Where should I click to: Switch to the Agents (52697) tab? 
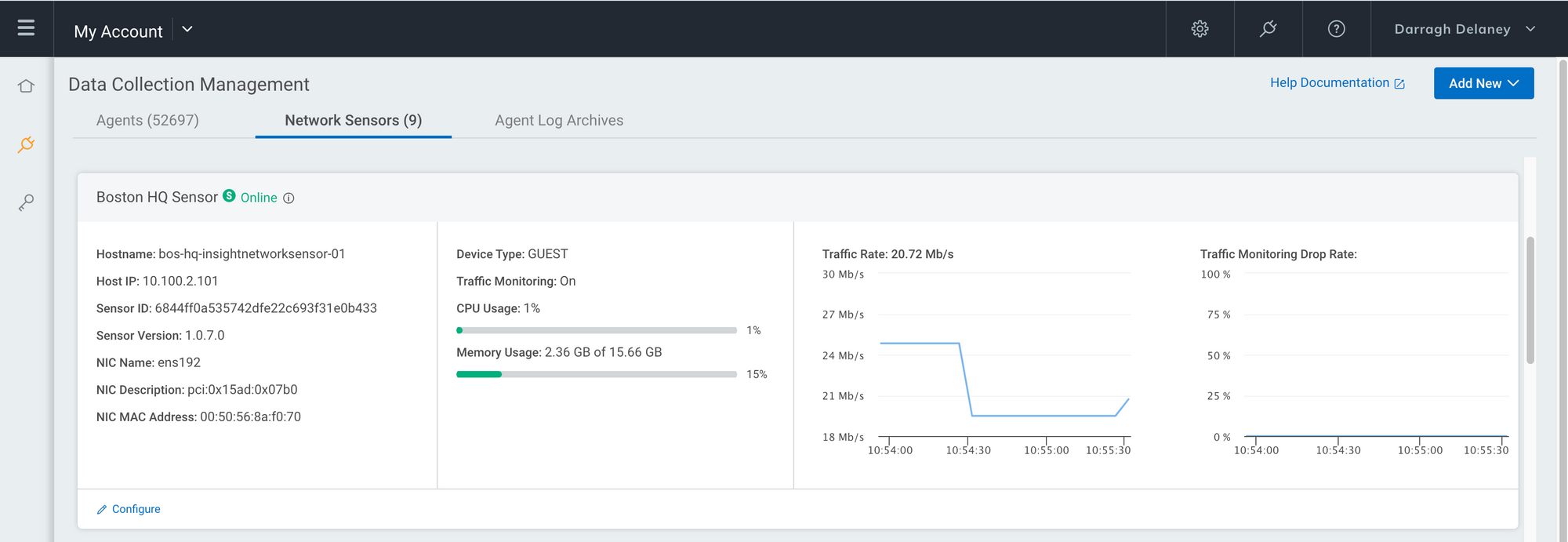pyautogui.click(x=147, y=121)
